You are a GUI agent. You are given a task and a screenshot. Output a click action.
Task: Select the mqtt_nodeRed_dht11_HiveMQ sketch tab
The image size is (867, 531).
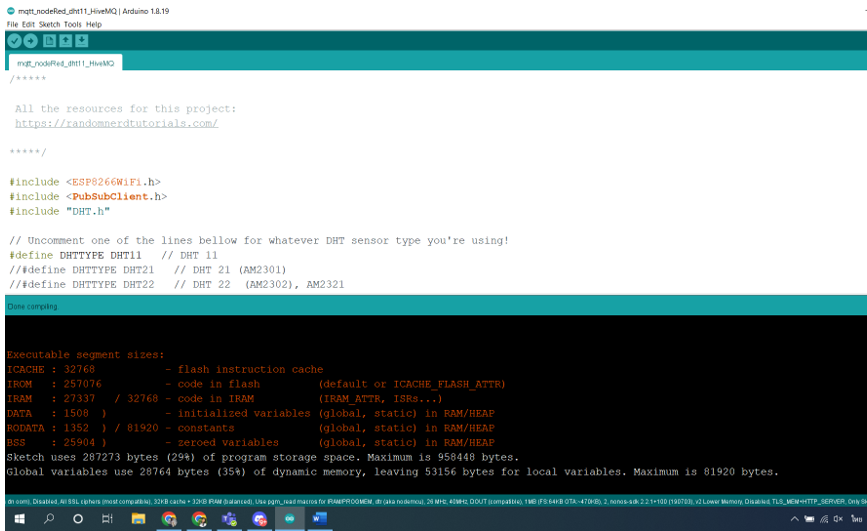point(65,63)
